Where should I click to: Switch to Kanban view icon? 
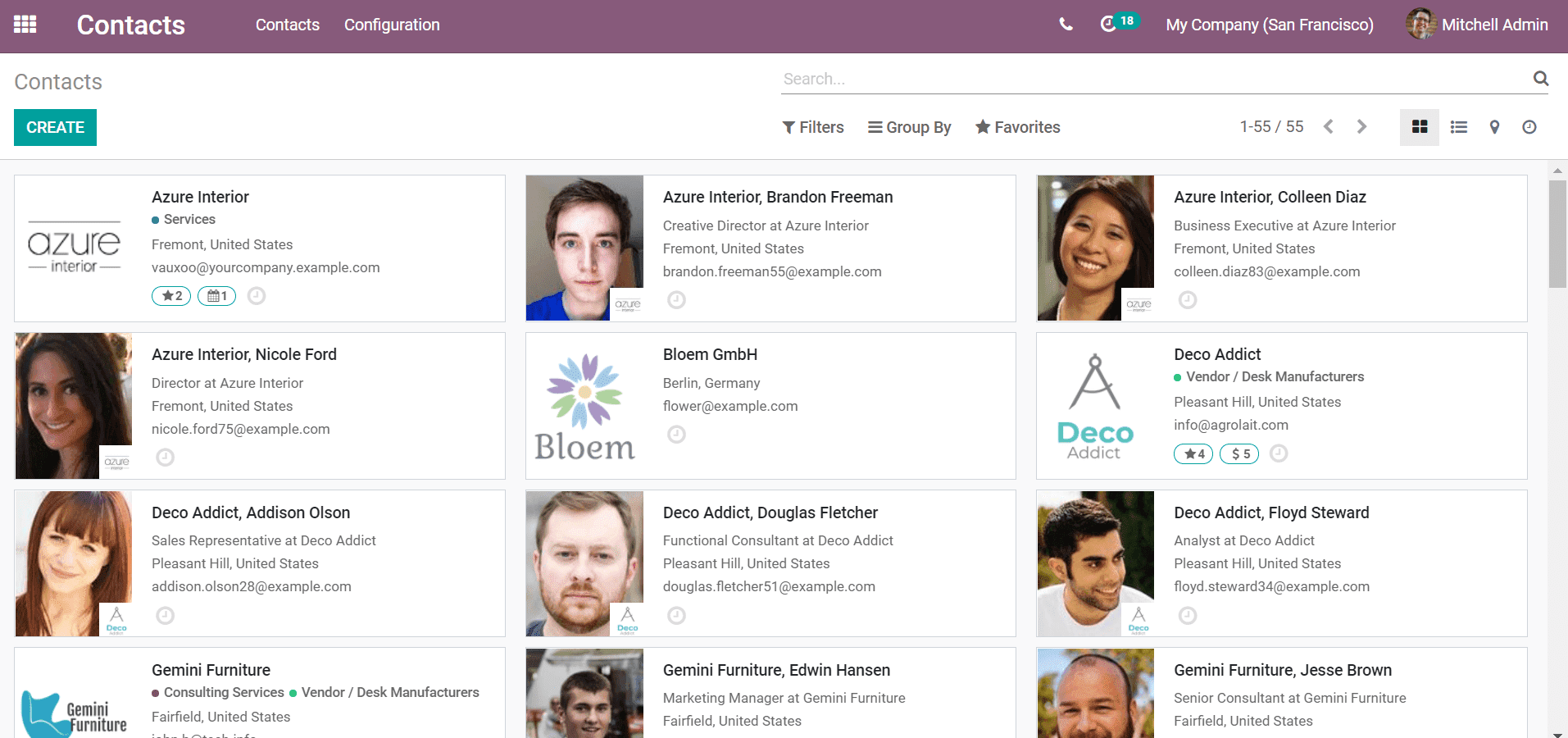click(1420, 127)
